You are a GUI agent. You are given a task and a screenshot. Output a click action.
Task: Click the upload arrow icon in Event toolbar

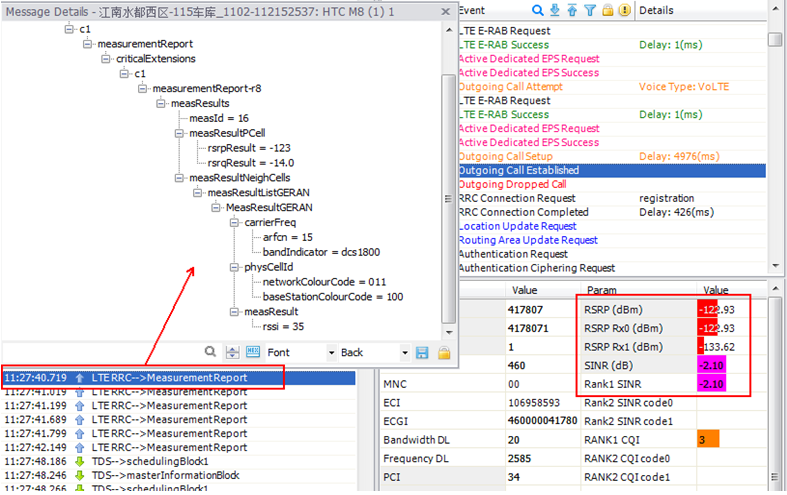click(572, 10)
